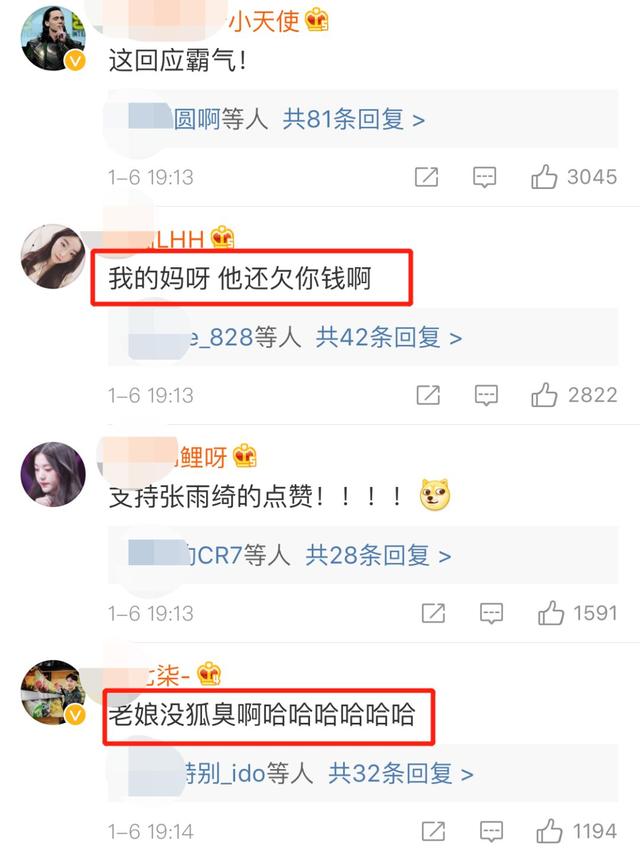The image size is (640, 849).
Task: Like the comment with 1194 likes
Action: (x=550, y=831)
